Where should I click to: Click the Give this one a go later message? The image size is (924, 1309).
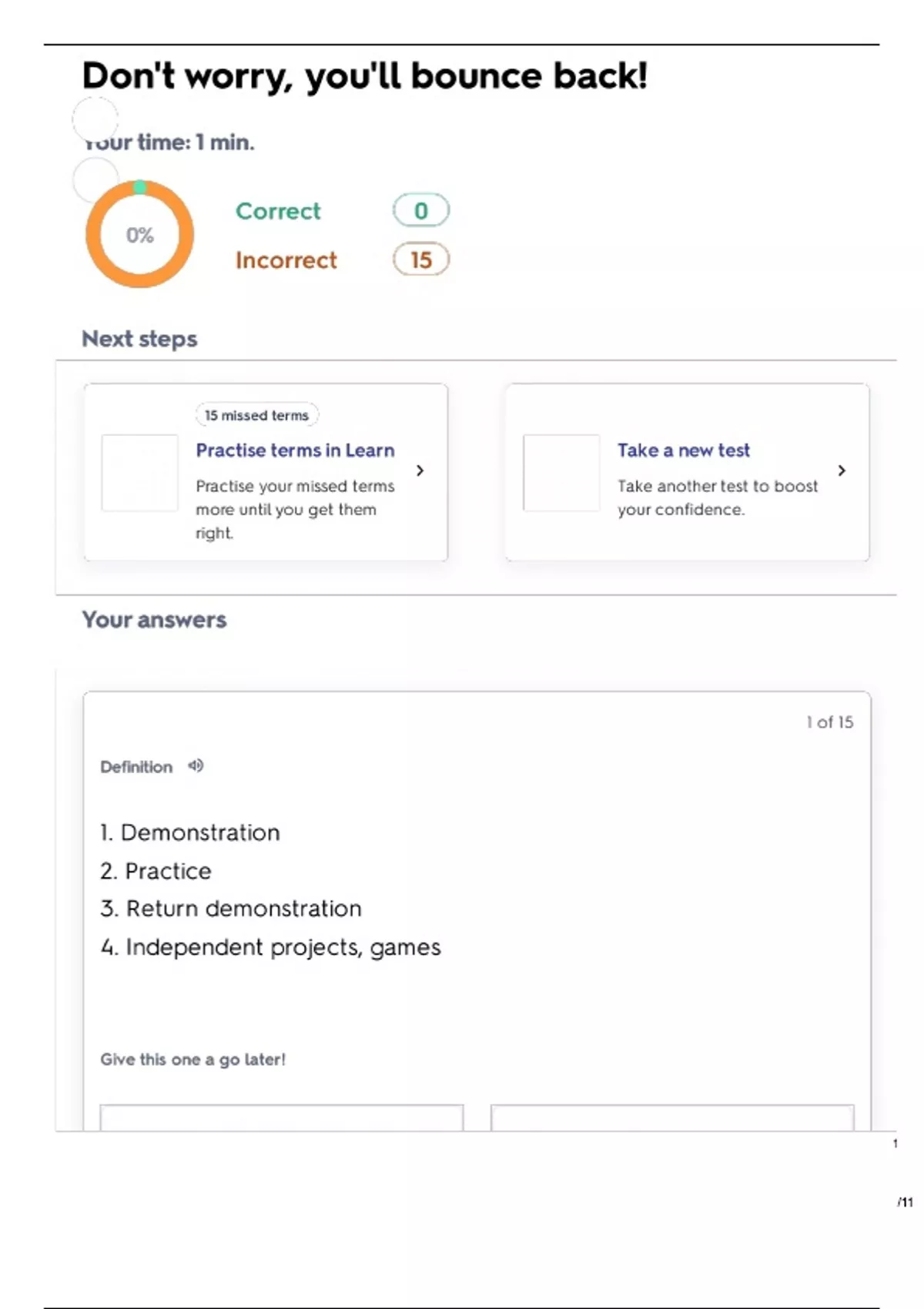(x=192, y=1060)
